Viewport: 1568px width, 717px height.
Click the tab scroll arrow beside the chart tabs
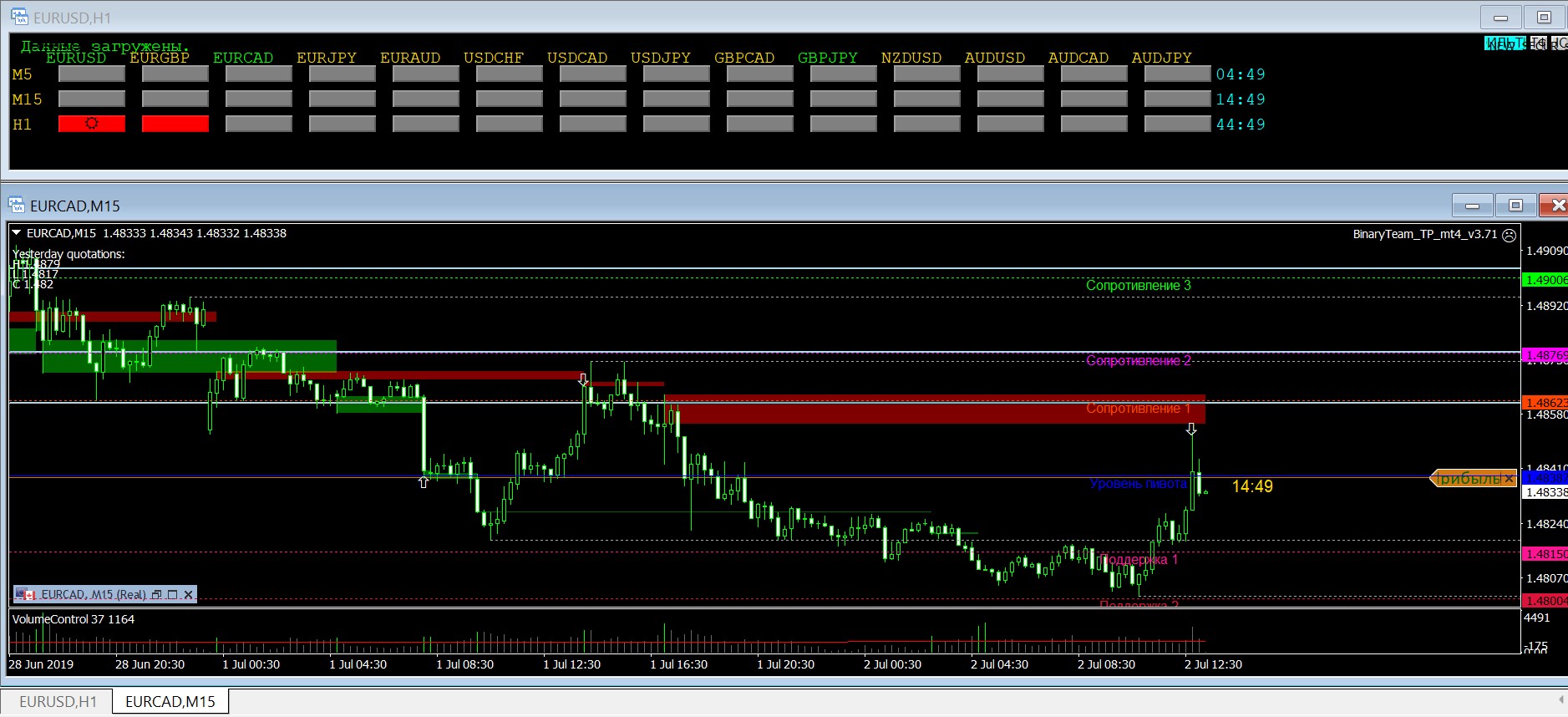click(x=1561, y=700)
